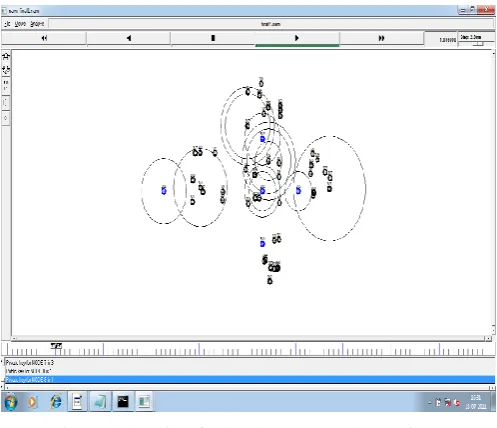The height and width of the screenshot is (428, 497).
Task: Select the third tool in the left toolbar
Action: click(x=6, y=85)
